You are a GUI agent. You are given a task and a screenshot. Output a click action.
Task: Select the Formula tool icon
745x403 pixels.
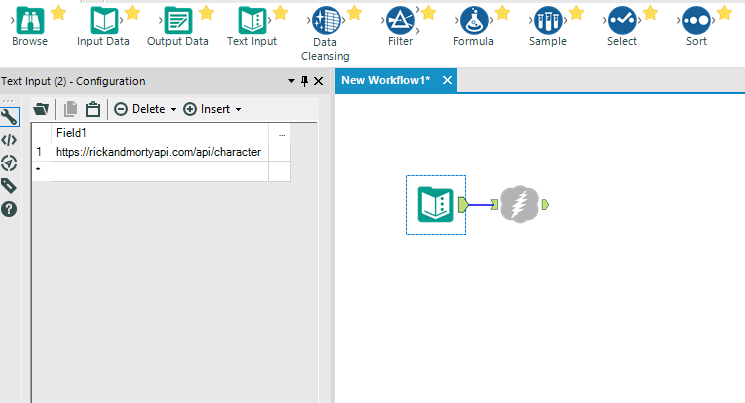pyautogui.click(x=474, y=20)
